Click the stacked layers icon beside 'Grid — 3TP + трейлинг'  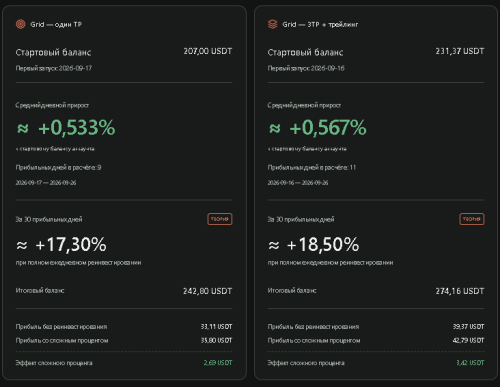pyautogui.click(x=273, y=24)
